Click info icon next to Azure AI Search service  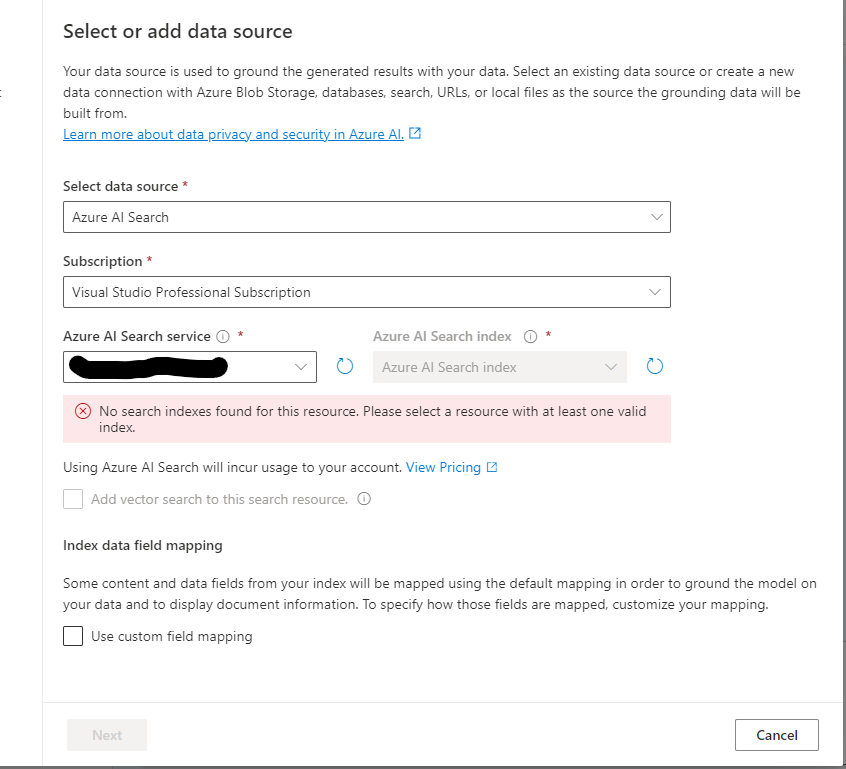(x=223, y=337)
